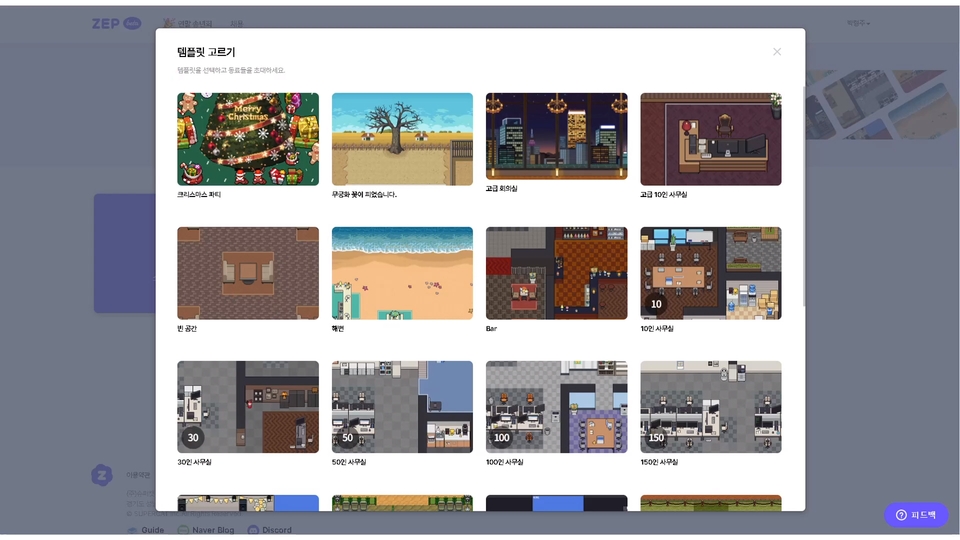Pick the 고급 10인 사무실 template image
This screenshot has height=540, width=960.
pyautogui.click(x=711, y=139)
